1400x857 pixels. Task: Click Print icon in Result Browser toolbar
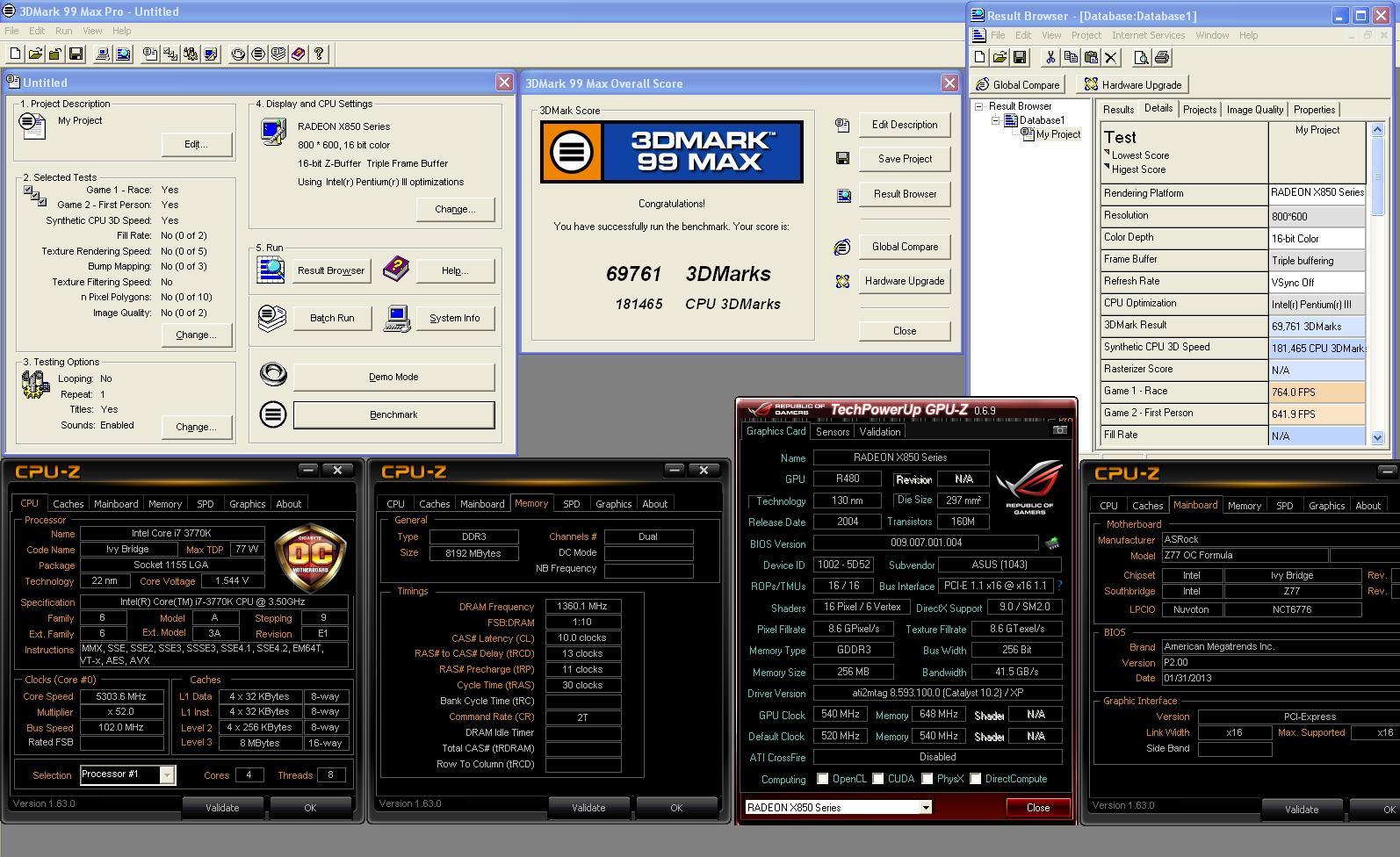(x=1162, y=58)
